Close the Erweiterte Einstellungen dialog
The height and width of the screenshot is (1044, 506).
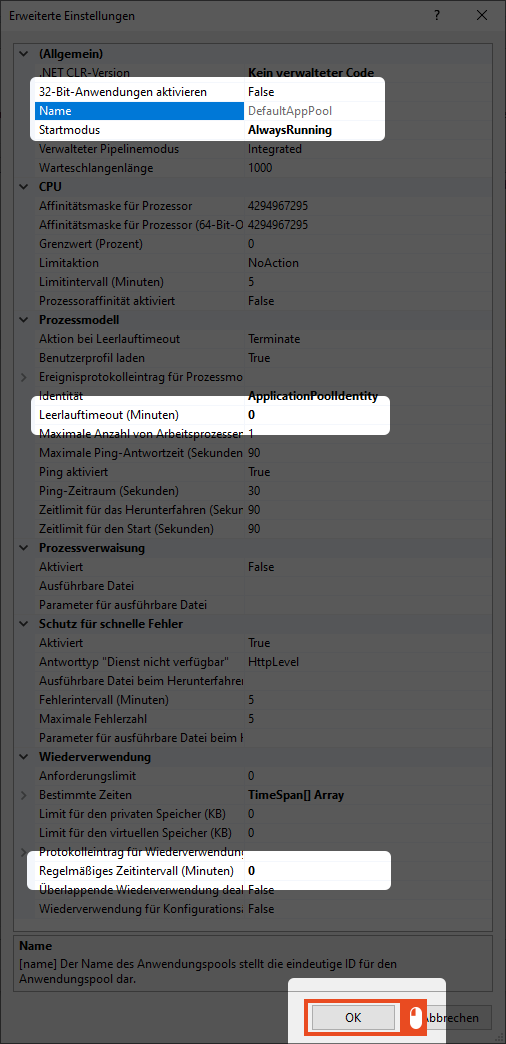481,15
